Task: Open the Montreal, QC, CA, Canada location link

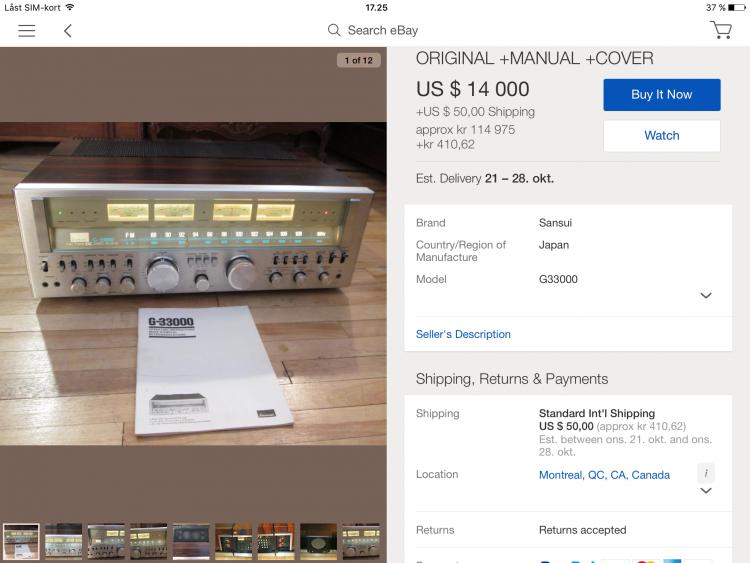Action: (604, 475)
